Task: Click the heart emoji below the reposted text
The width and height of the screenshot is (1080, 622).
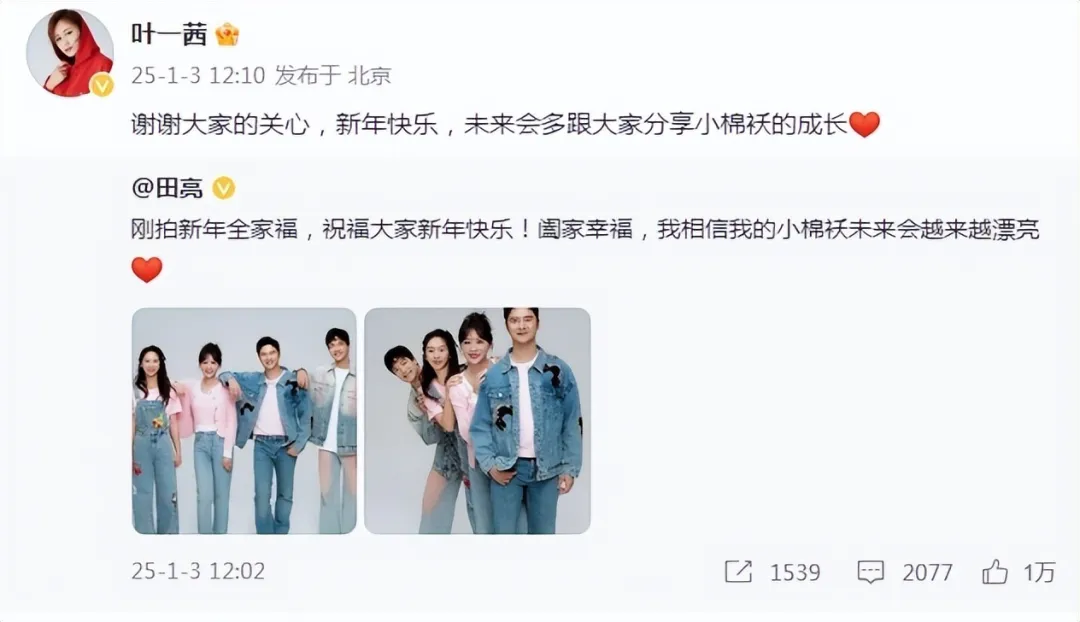Action: [147, 269]
